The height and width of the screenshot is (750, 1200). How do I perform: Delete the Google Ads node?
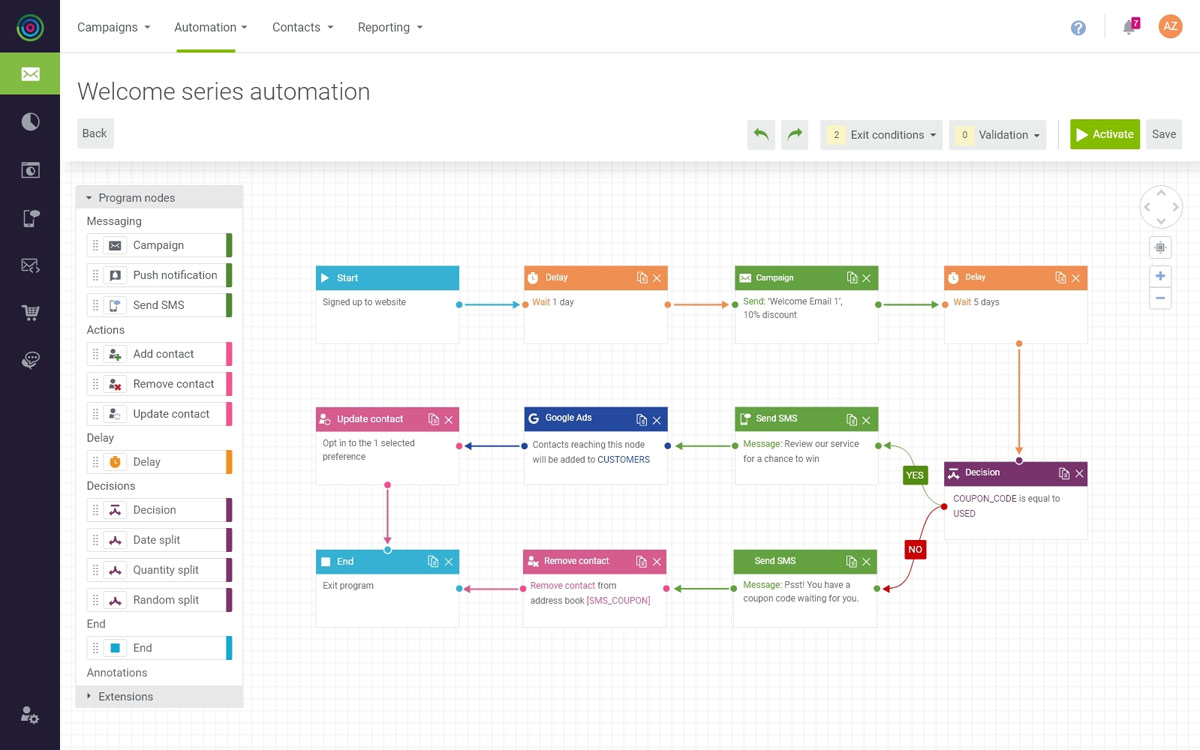pos(657,420)
